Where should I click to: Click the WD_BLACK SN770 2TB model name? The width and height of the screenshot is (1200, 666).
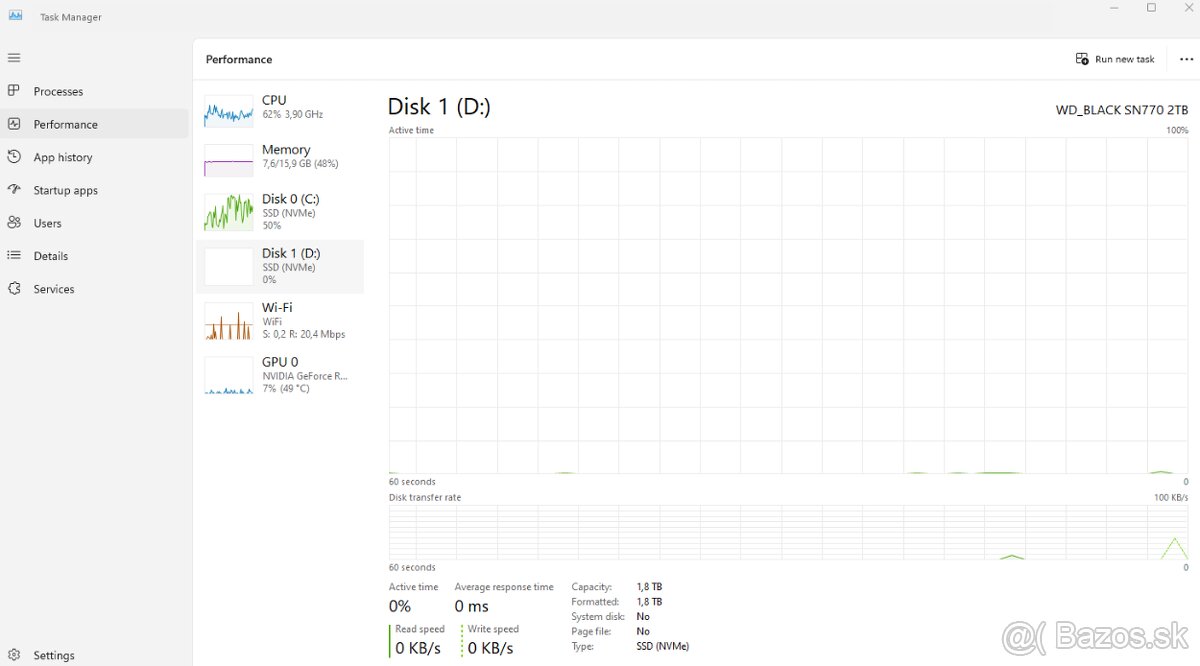pyautogui.click(x=1122, y=110)
